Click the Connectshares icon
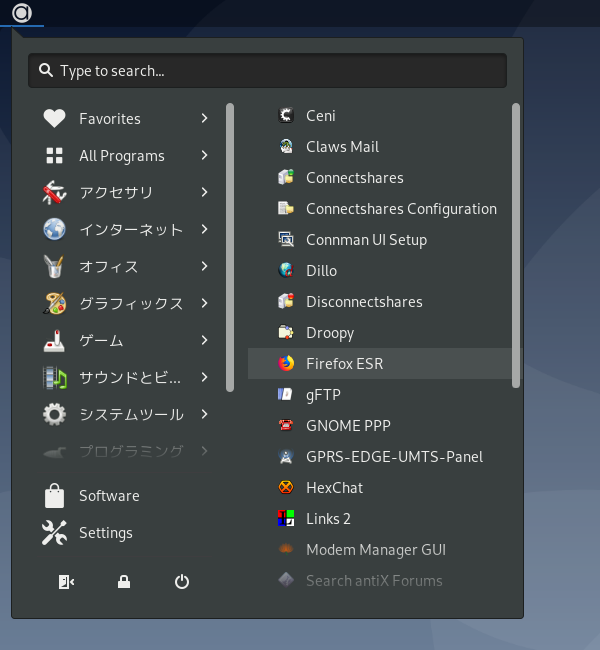Image resolution: width=600 pixels, height=650 pixels. coord(286,177)
